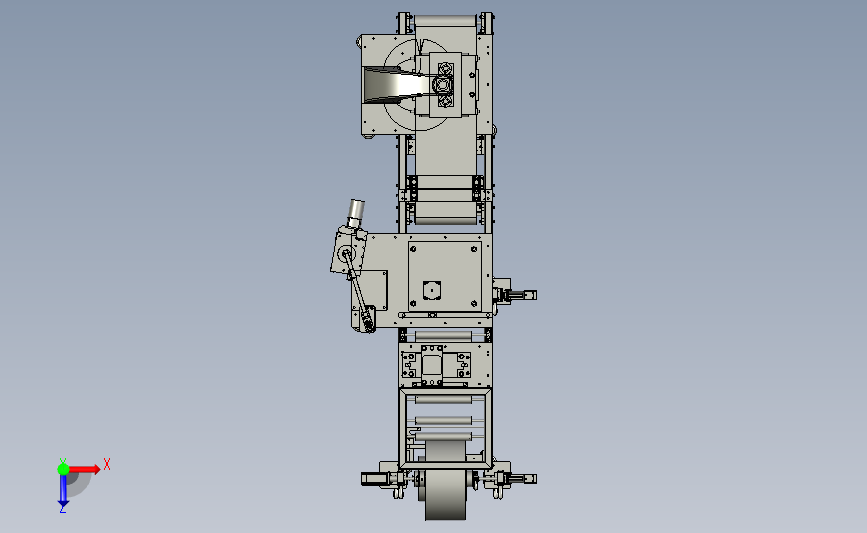Viewport: 867px width, 533px height.
Task: Click the blue Z axis arrow of the triad
Action: point(63,491)
